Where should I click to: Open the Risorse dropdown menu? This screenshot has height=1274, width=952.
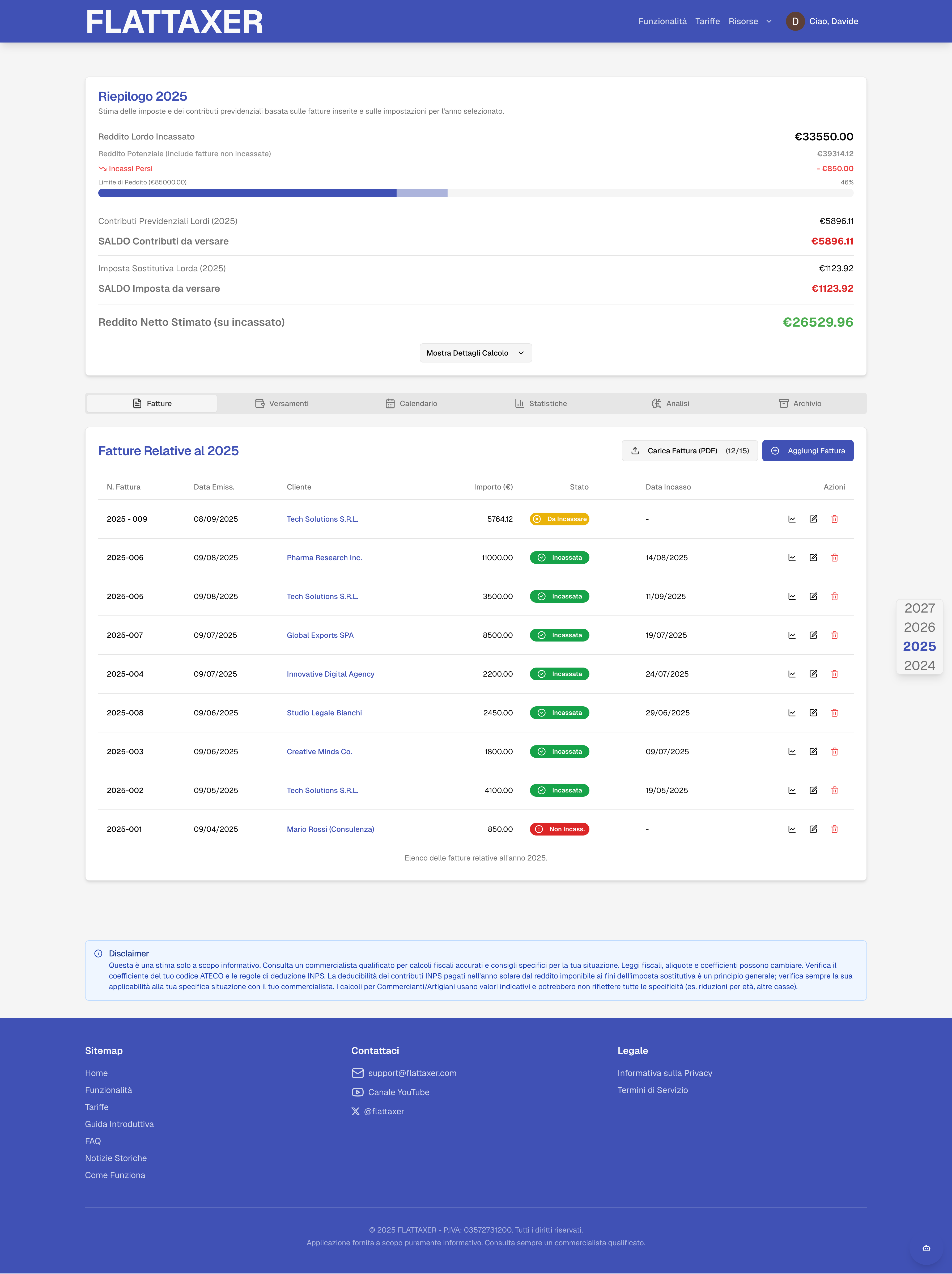750,21
